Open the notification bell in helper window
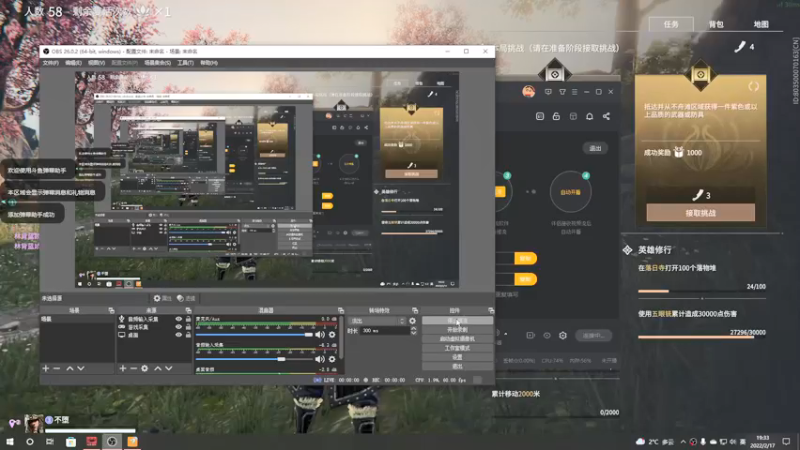Screen dimensions: 800x450 [x=589, y=116]
